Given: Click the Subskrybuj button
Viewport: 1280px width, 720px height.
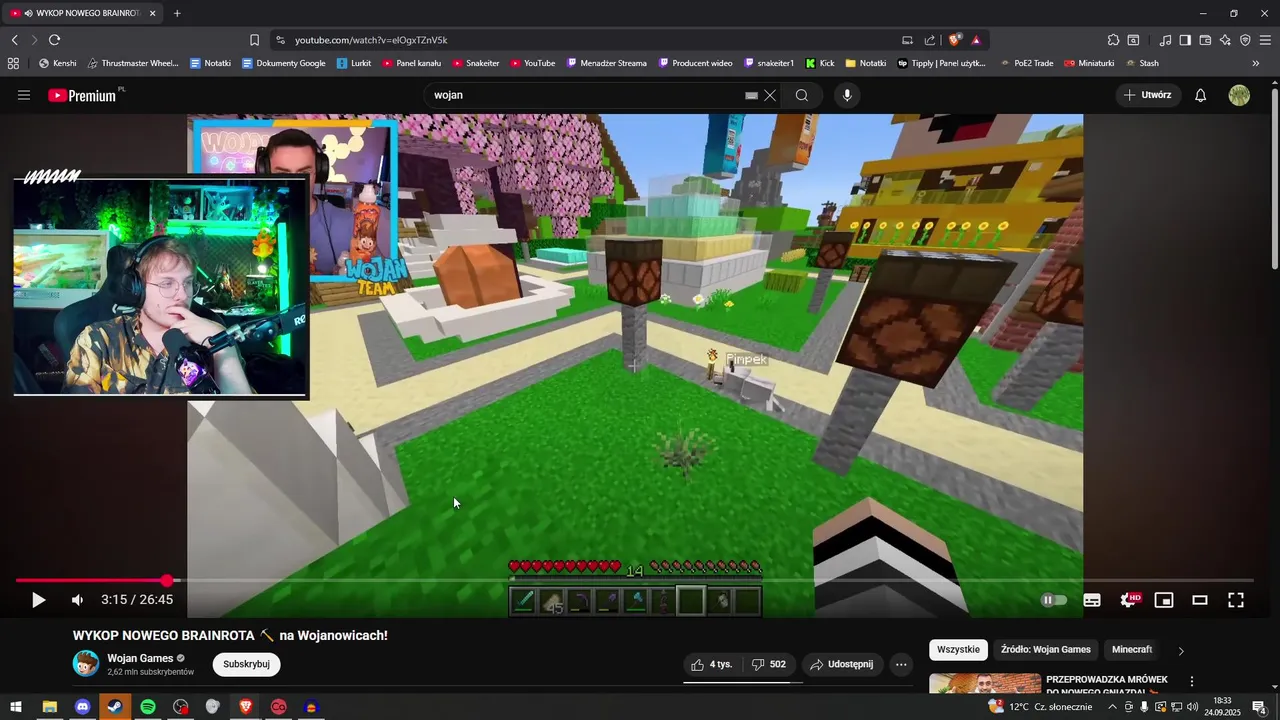Looking at the screenshot, I should tap(246, 664).
